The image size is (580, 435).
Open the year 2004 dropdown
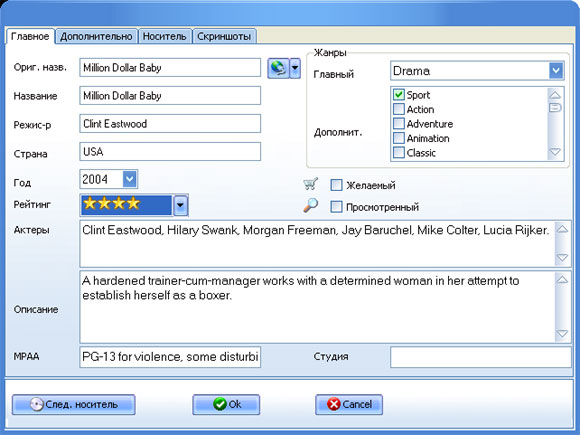(129, 179)
